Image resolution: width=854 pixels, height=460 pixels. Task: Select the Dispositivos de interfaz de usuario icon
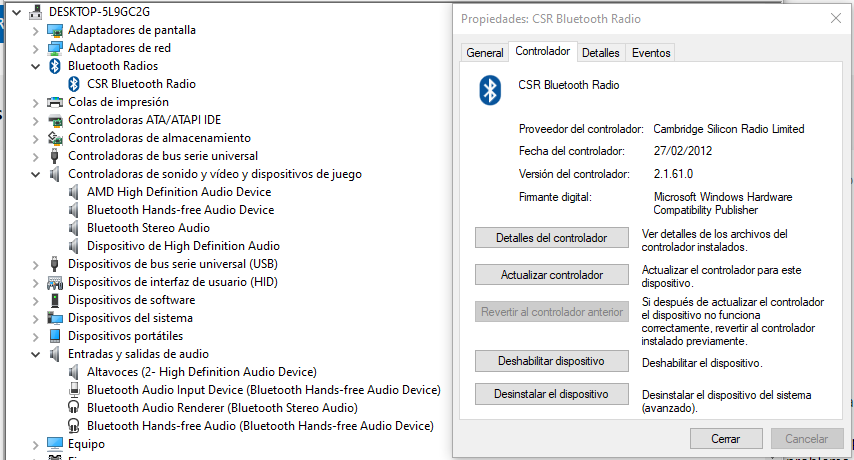point(55,282)
